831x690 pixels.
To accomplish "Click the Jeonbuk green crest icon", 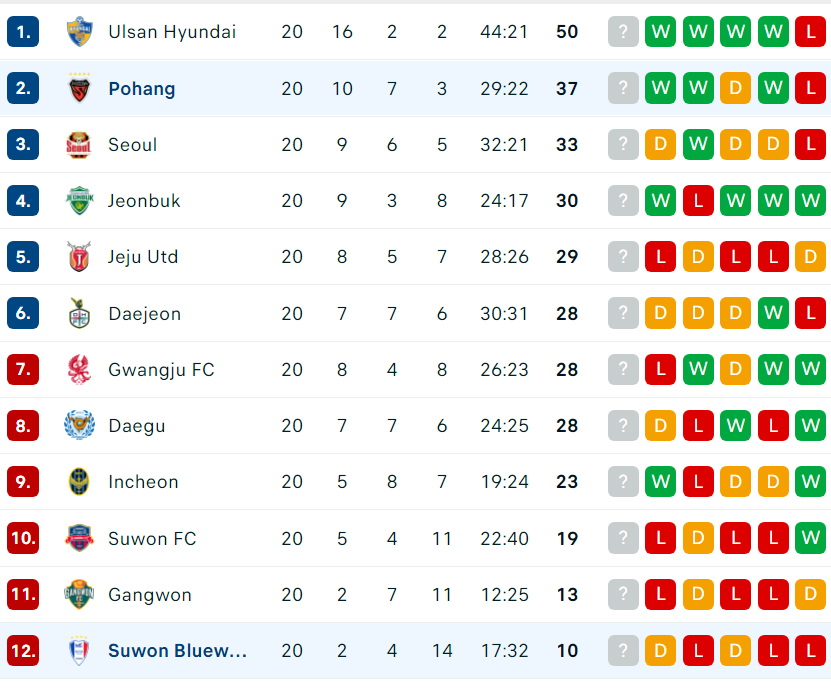I will (x=79, y=200).
